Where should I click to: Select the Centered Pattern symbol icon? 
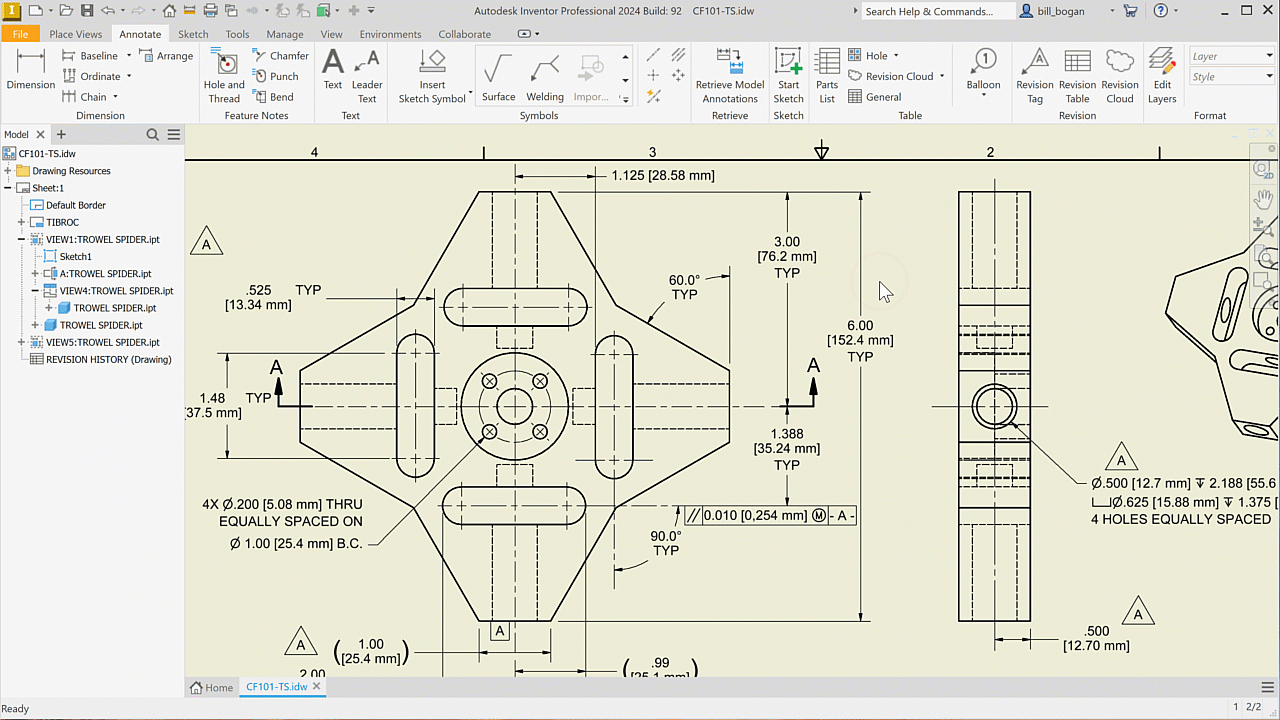coord(678,76)
